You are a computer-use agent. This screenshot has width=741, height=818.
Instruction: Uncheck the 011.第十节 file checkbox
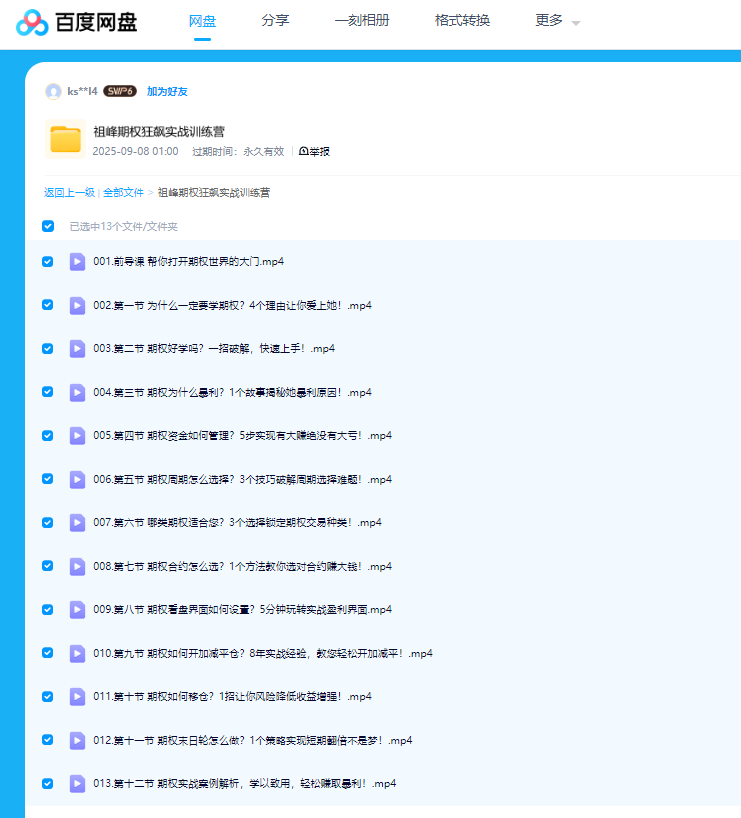(x=48, y=696)
